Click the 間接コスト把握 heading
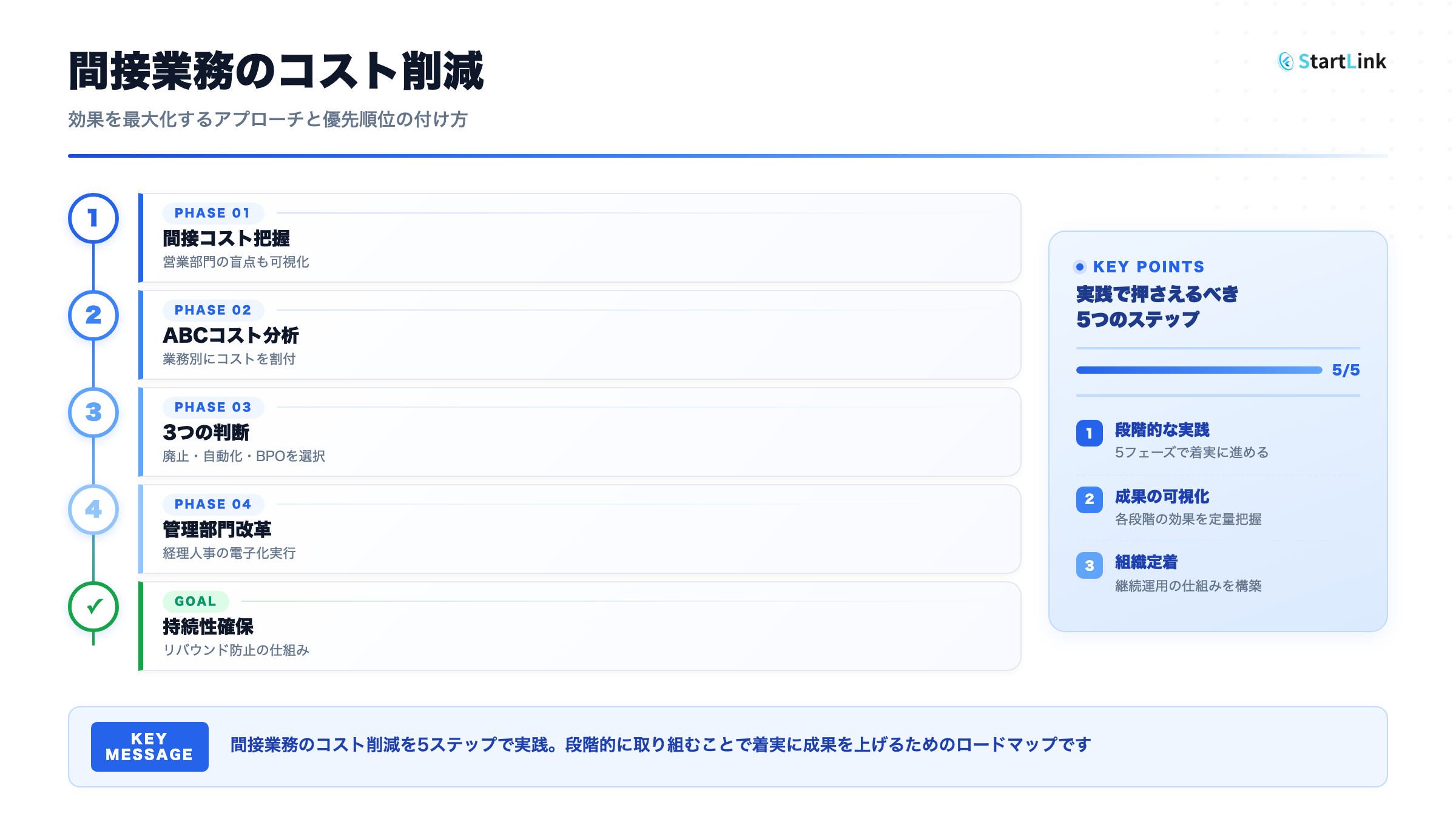This screenshot has width=1456, height=819. pos(226,238)
